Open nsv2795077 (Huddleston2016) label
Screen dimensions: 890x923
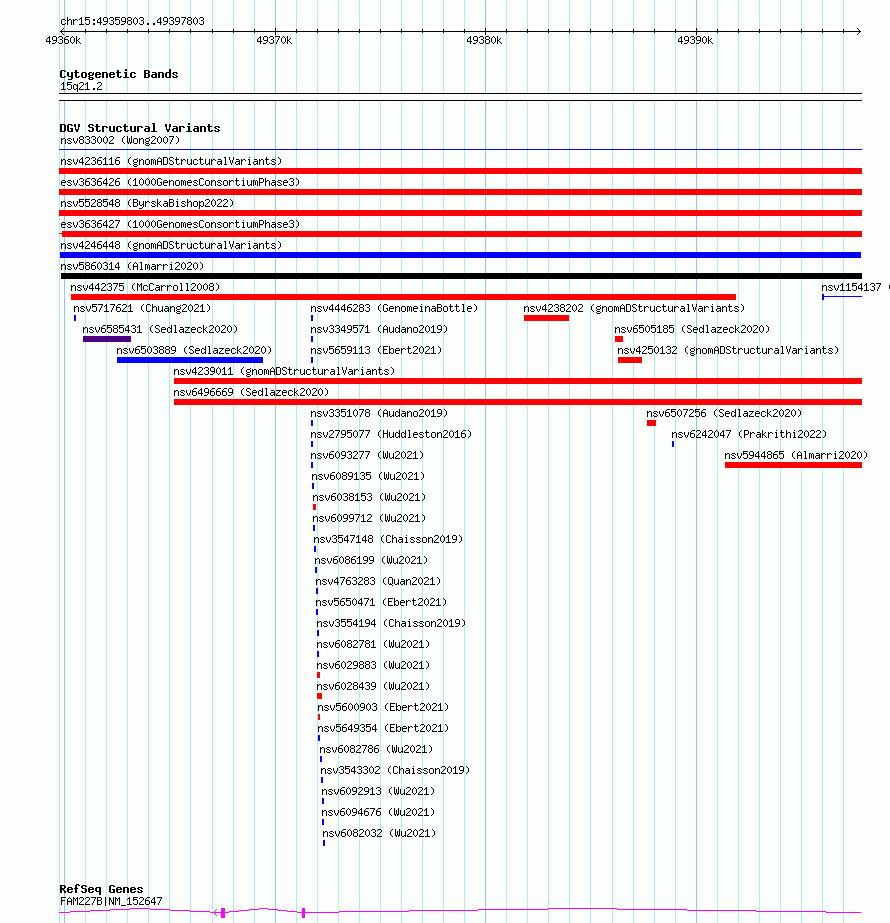pyautogui.click(x=391, y=434)
